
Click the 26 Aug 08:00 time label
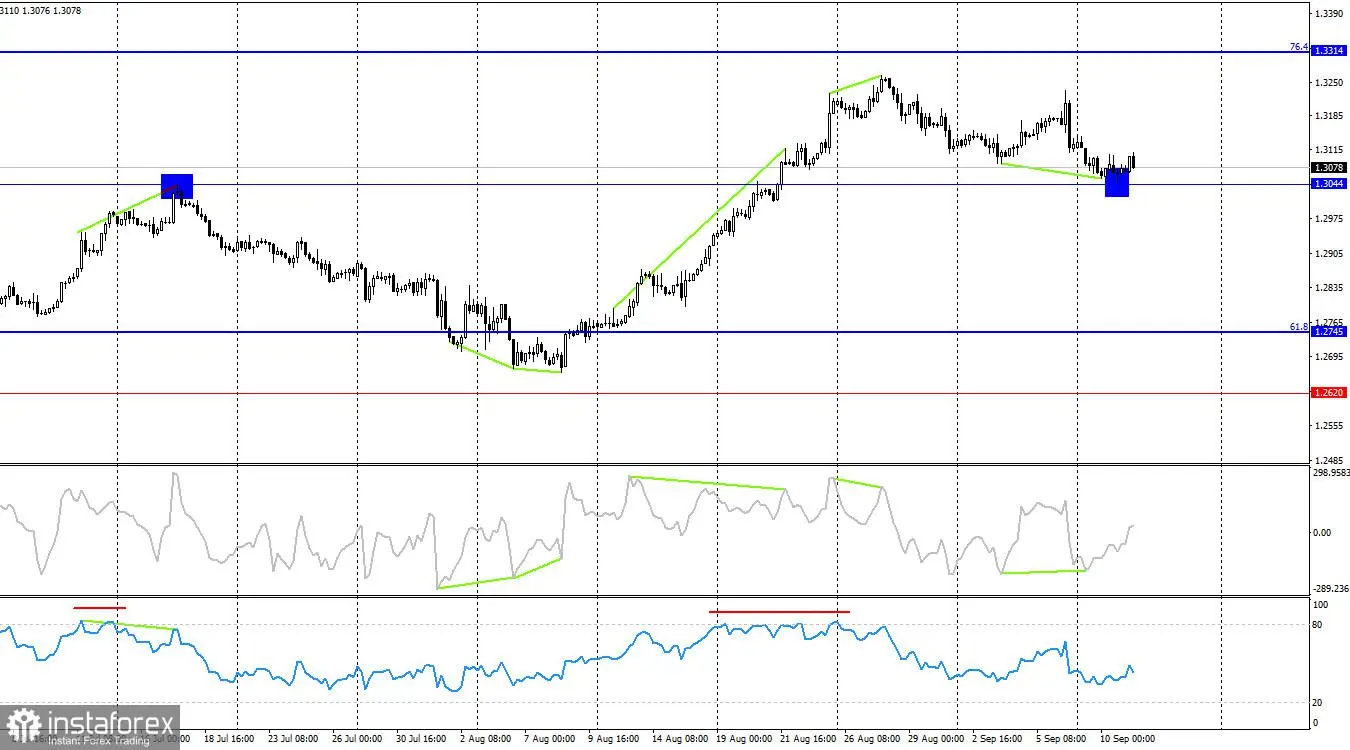[x=872, y=739]
